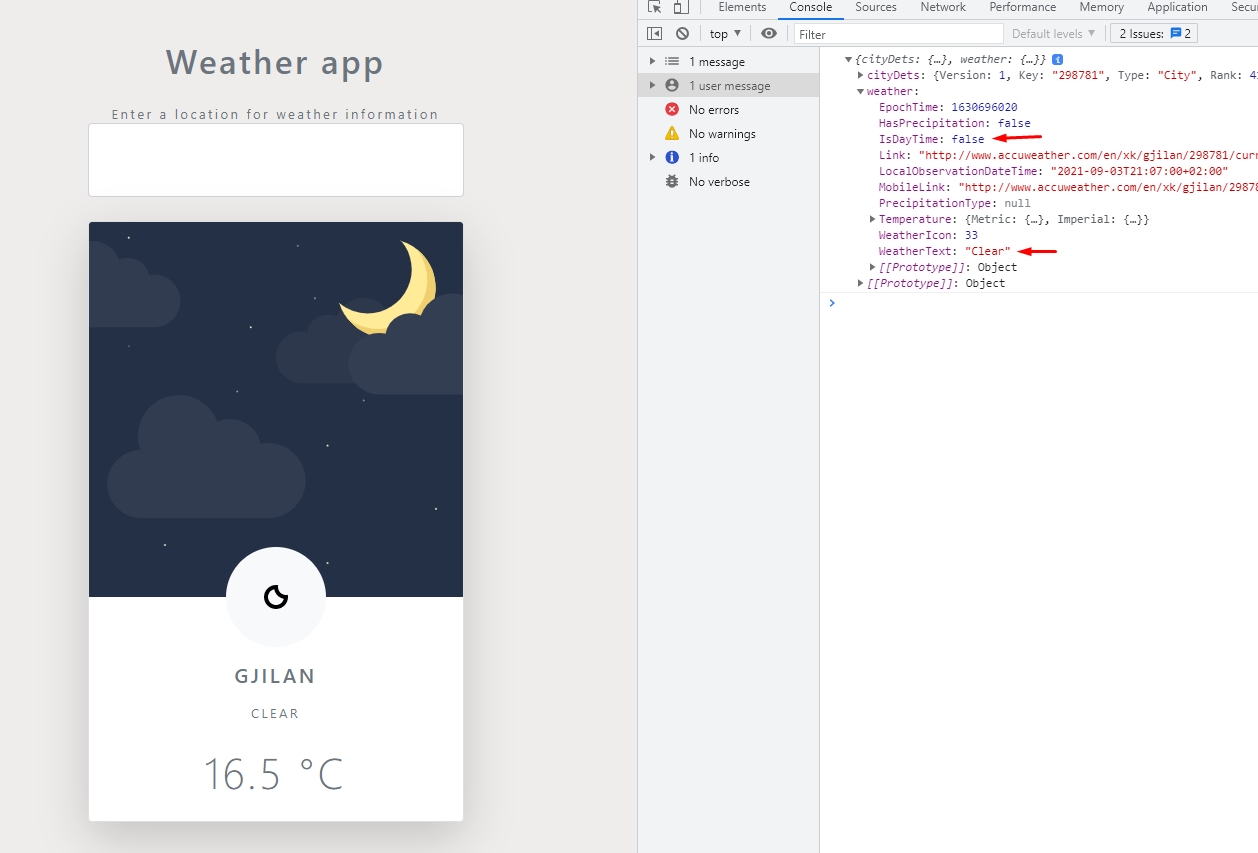The image size is (1258, 853).
Task: Create a live expression with the eye icon
Action: tap(769, 33)
